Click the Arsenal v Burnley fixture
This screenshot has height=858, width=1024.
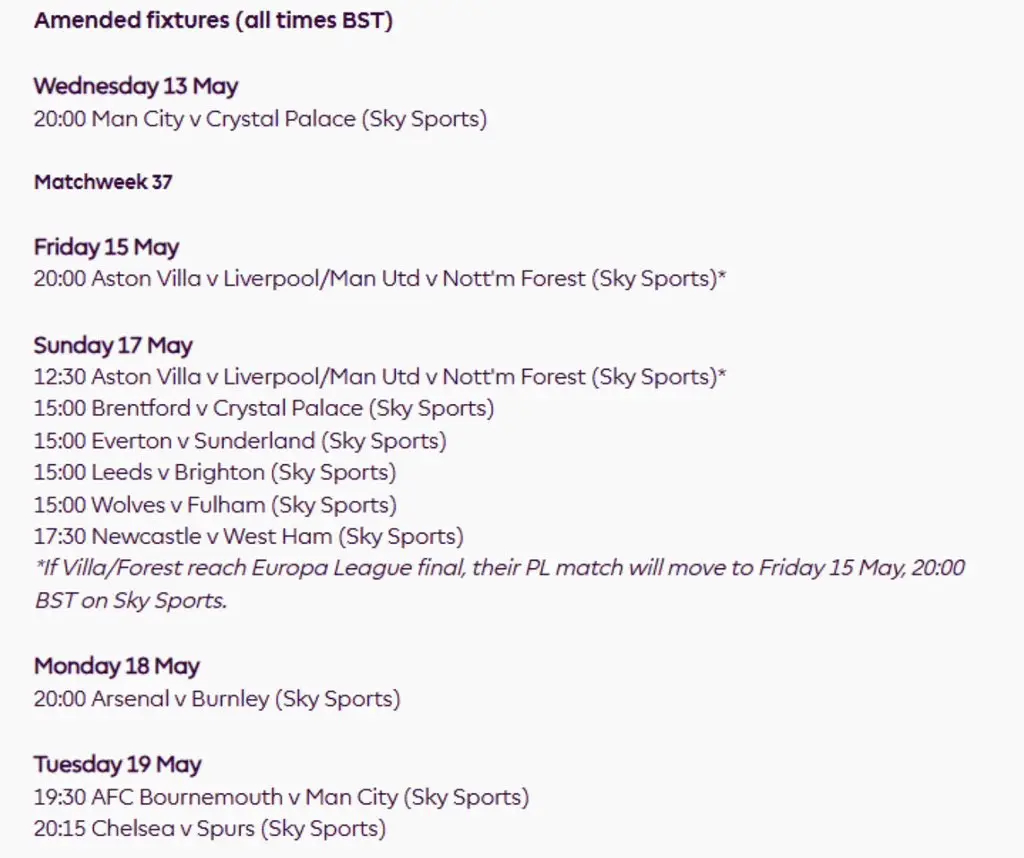click(217, 699)
